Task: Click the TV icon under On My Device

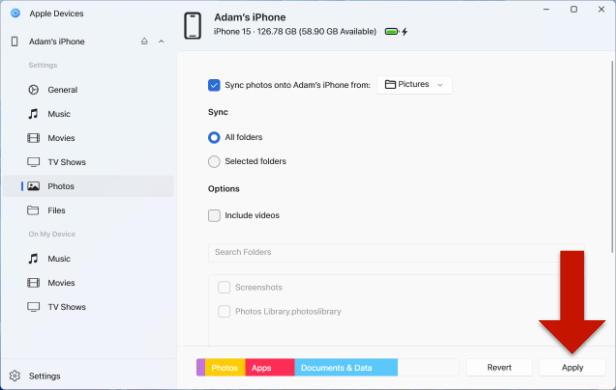Action: pos(33,307)
